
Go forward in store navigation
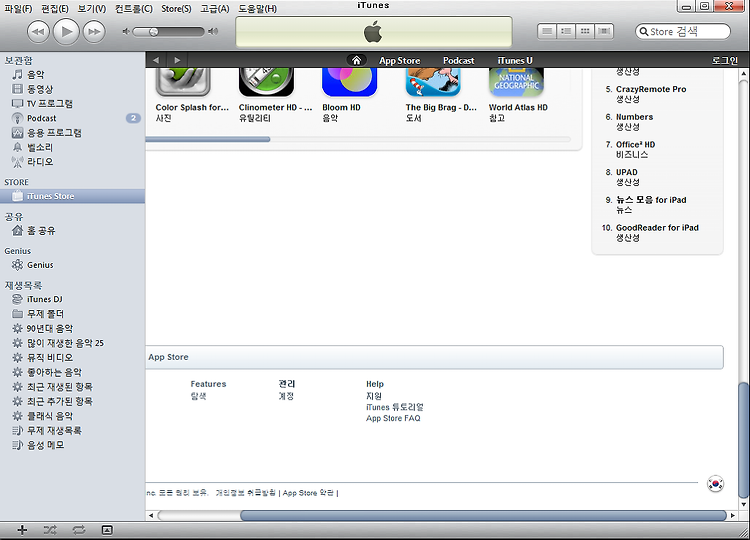click(x=177, y=60)
